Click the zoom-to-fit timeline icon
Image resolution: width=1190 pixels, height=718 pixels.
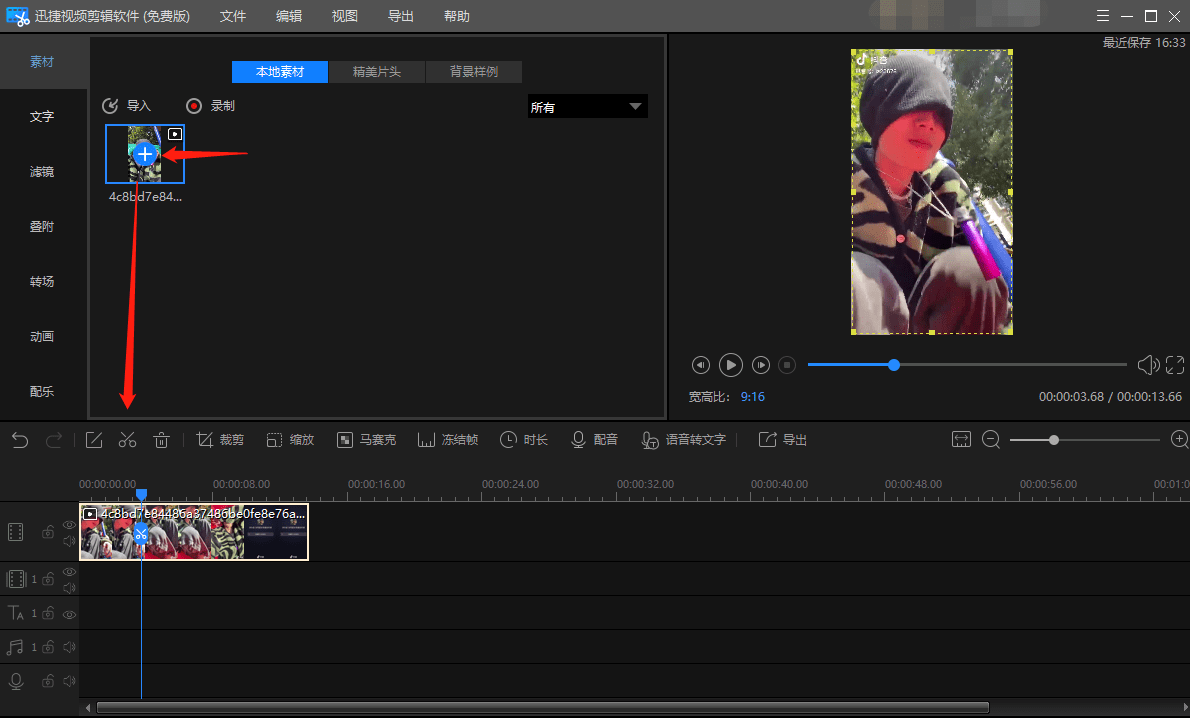961,439
